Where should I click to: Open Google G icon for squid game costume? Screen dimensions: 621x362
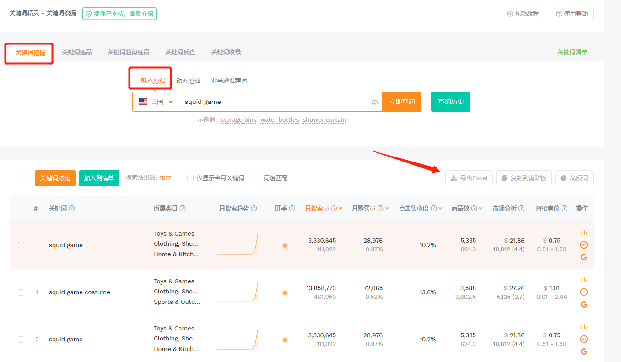(584, 305)
